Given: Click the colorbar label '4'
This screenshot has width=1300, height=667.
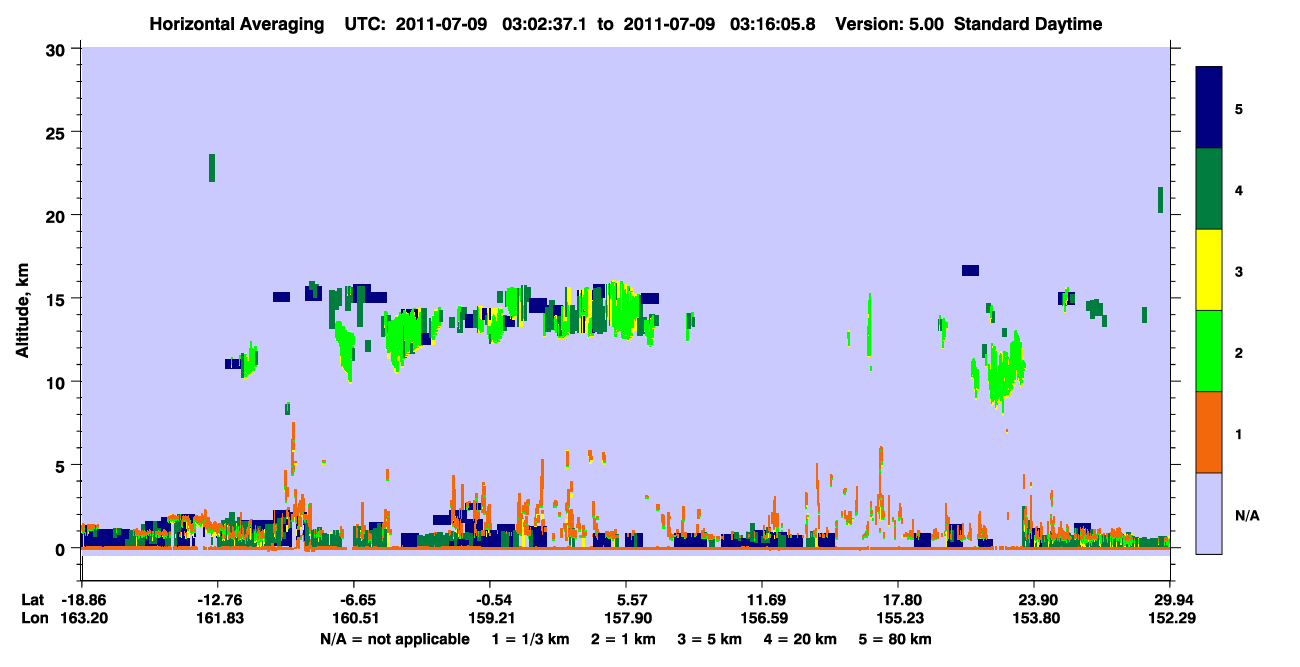Looking at the screenshot, I should pos(1239,189).
